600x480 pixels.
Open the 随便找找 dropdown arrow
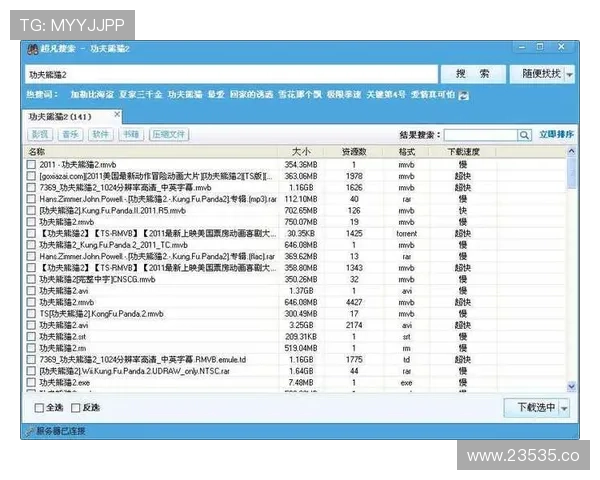click(569, 74)
